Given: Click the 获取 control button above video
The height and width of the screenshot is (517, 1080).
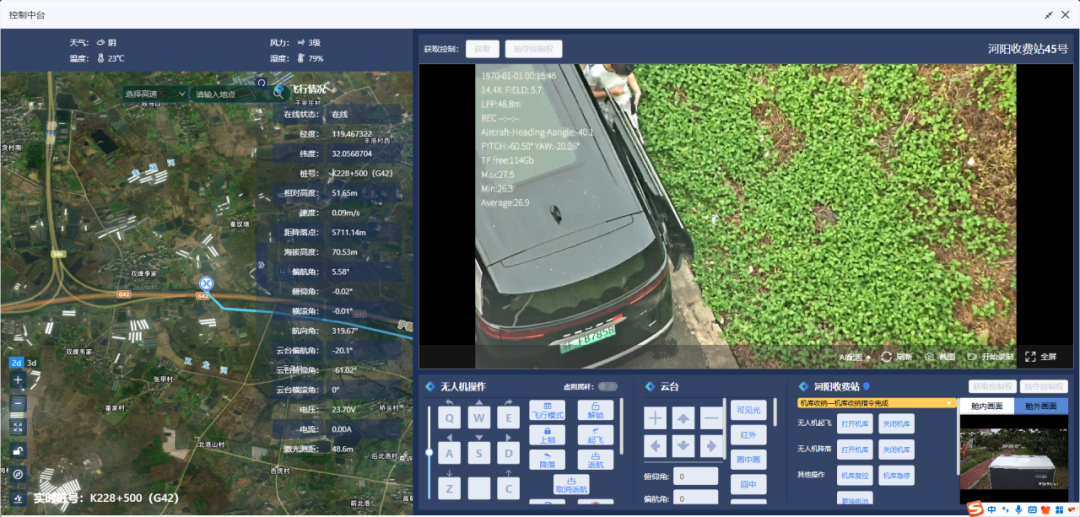Looking at the screenshot, I should pyautogui.click(x=482, y=49).
